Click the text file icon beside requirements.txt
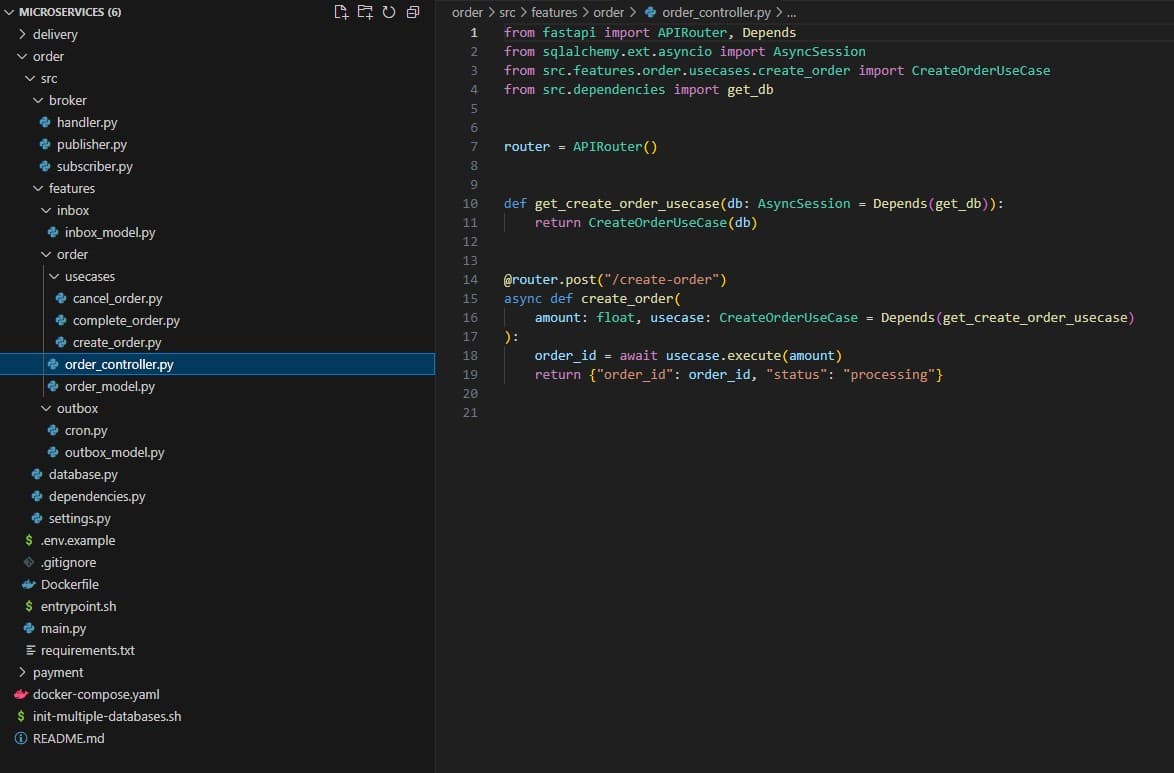 (30, 650)
